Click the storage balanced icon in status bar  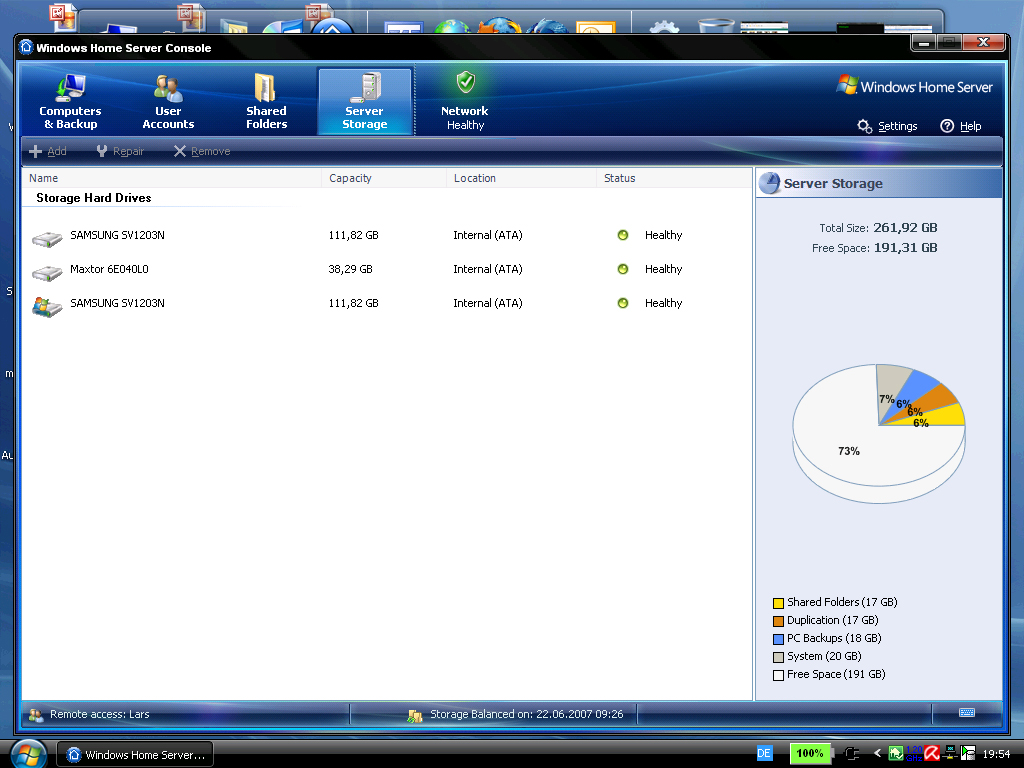click(414, 716)
